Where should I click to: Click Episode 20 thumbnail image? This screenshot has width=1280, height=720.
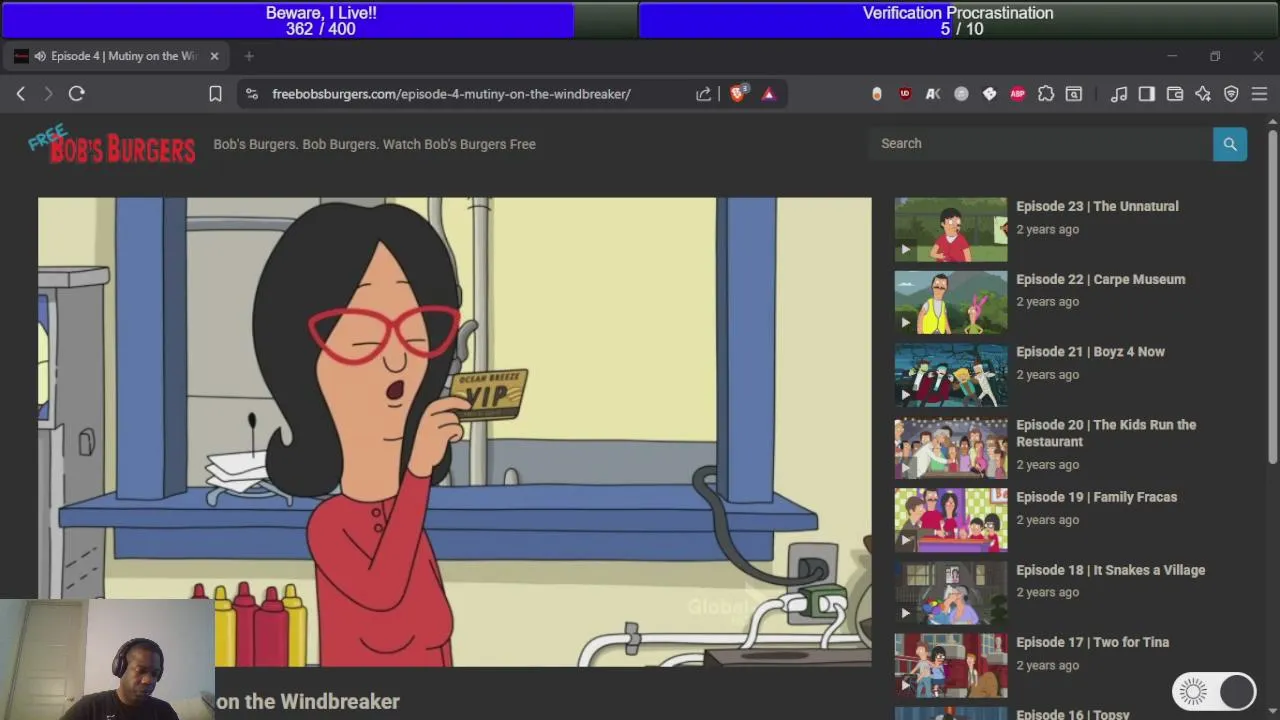pyautogui.click(x=951, y=448)
